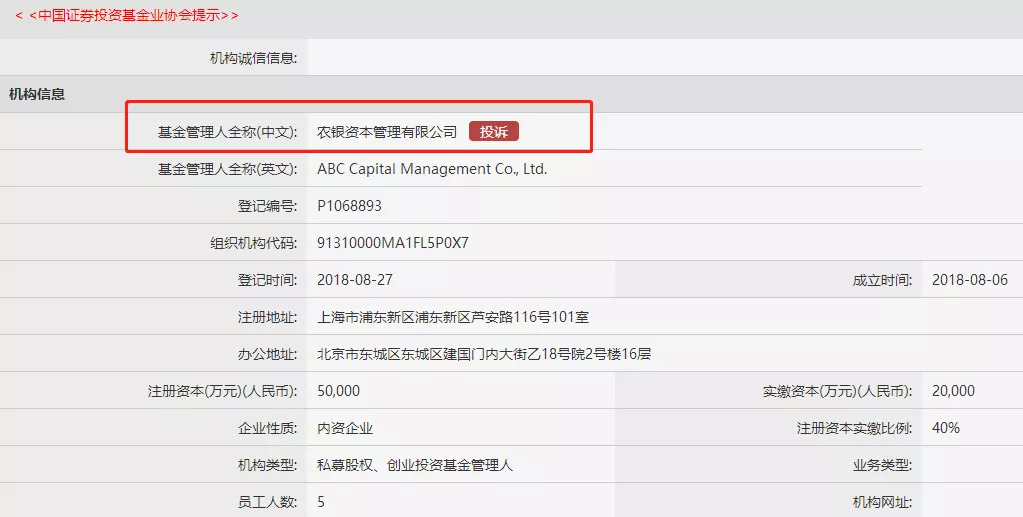Select the office address 北京市东城区 text
This screenshot has width=1023, height=517.
pyautogui.click(x=484, y=354)
